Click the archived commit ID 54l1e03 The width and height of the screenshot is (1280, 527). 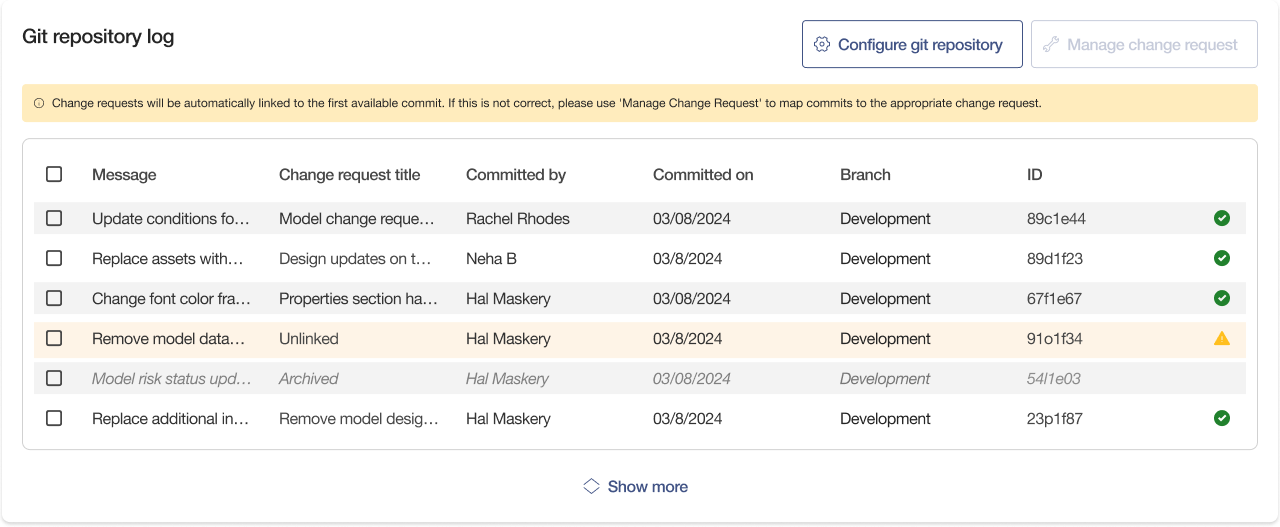1055,378
